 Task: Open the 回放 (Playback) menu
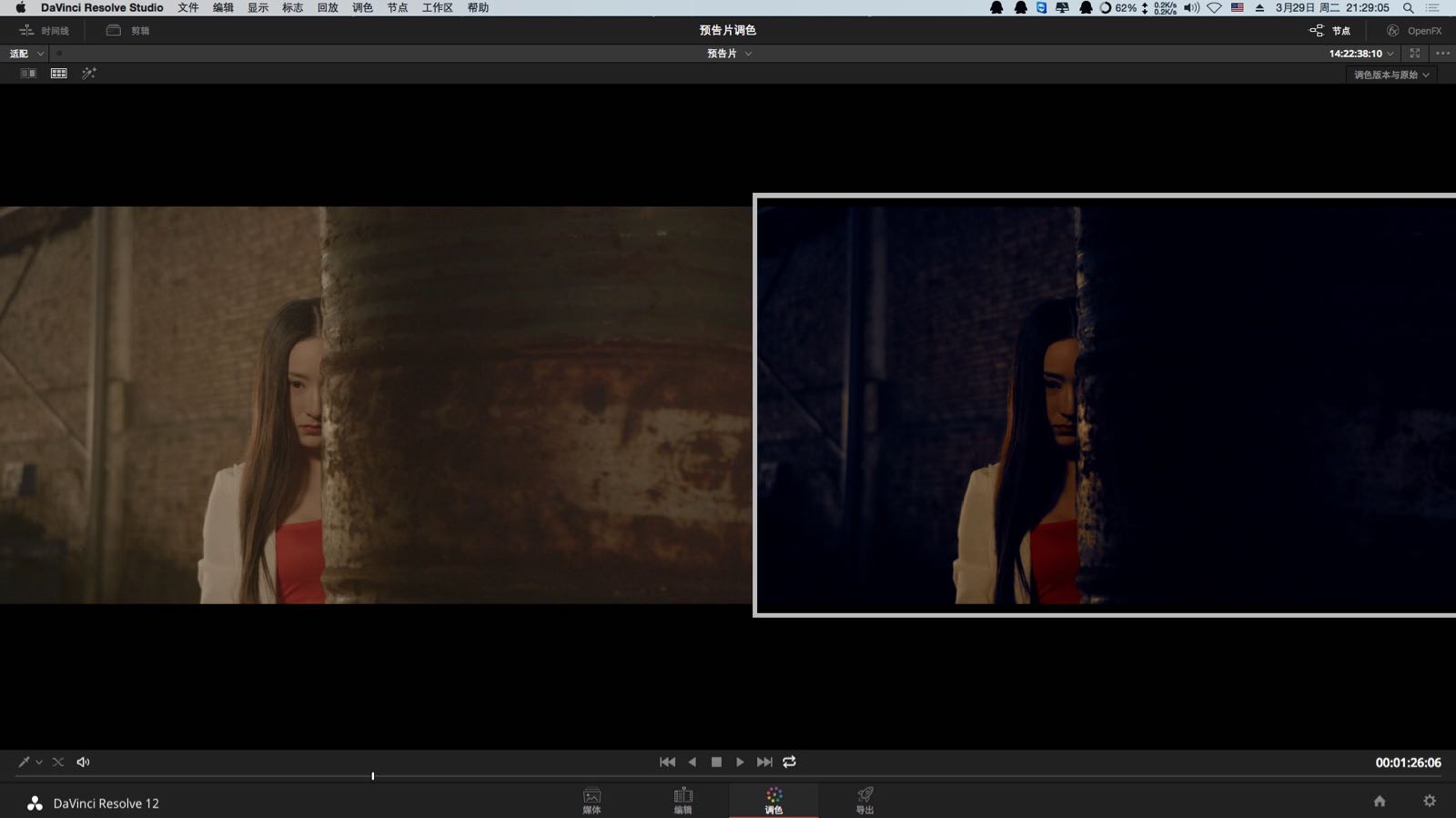click(328, 7)
